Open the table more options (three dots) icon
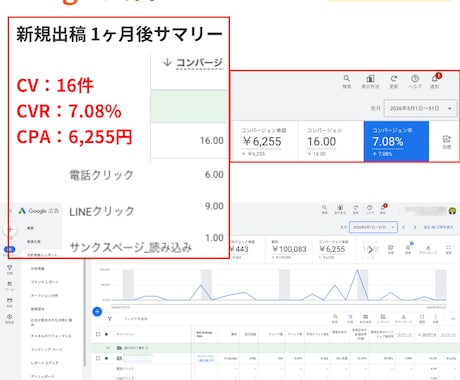The width and height of the screenshot is (460, 380). tap(435, 317)
